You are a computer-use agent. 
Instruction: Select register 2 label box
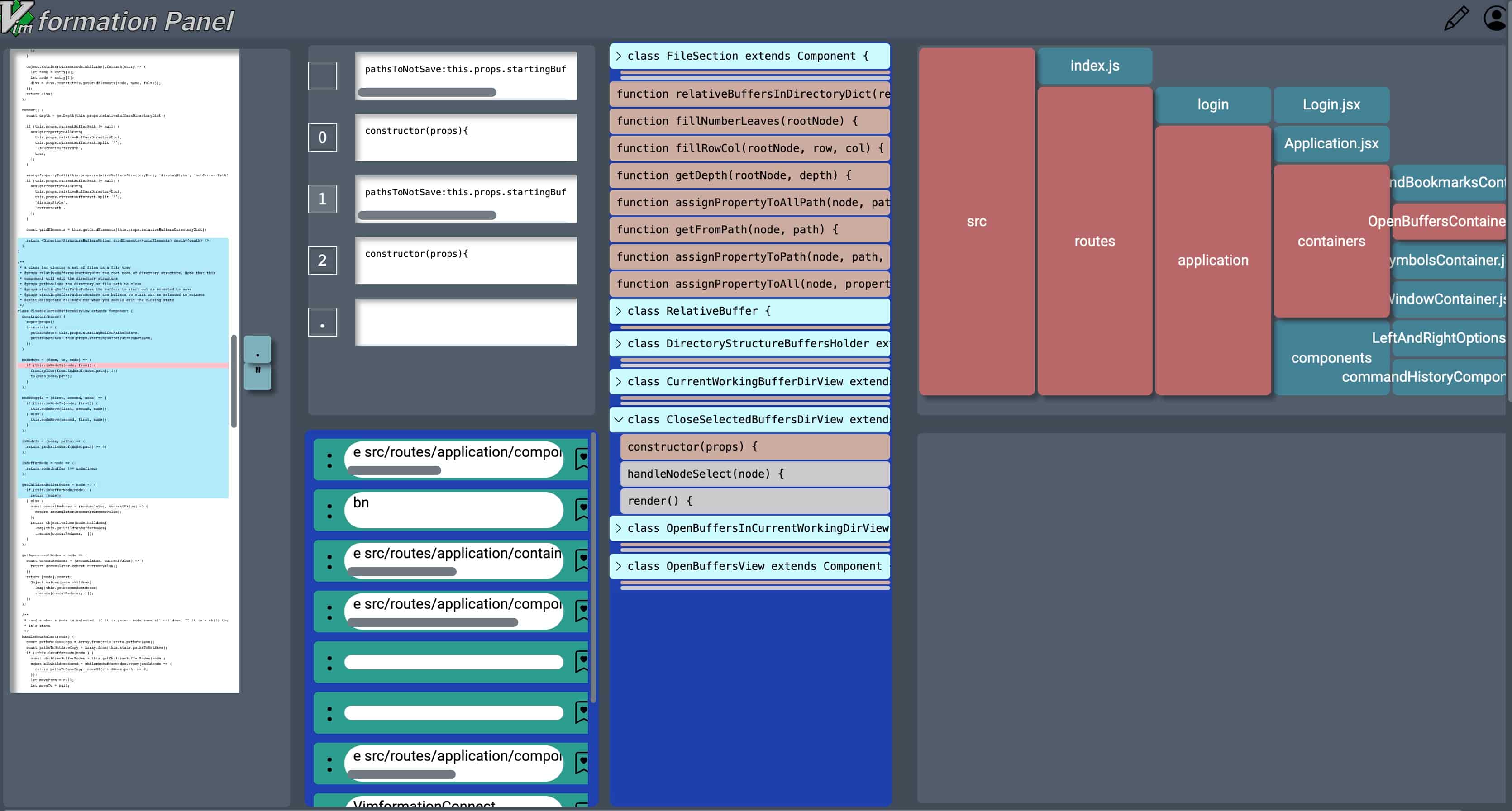322,261
